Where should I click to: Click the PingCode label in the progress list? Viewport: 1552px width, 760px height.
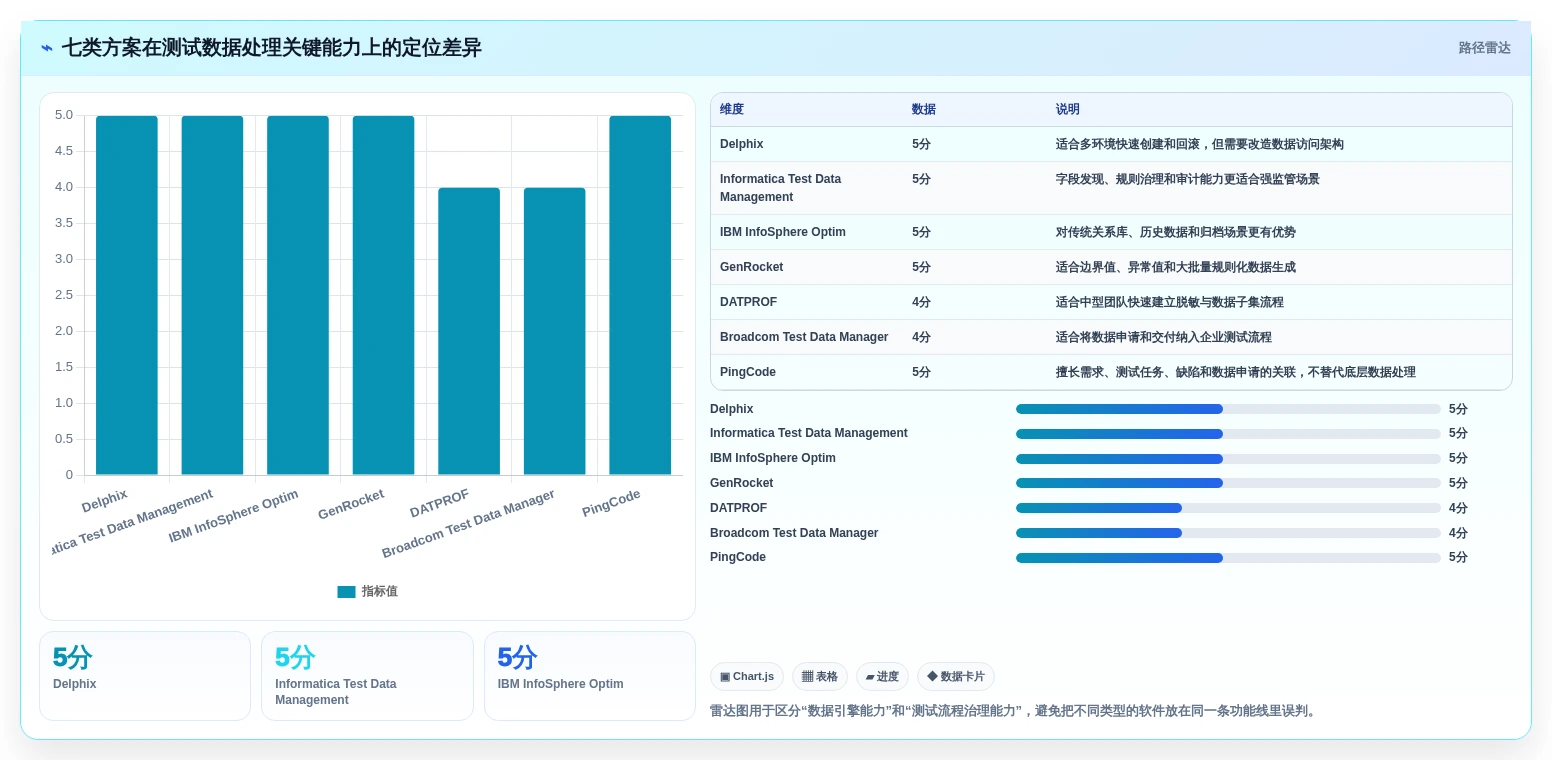click(x=738, y=557)
